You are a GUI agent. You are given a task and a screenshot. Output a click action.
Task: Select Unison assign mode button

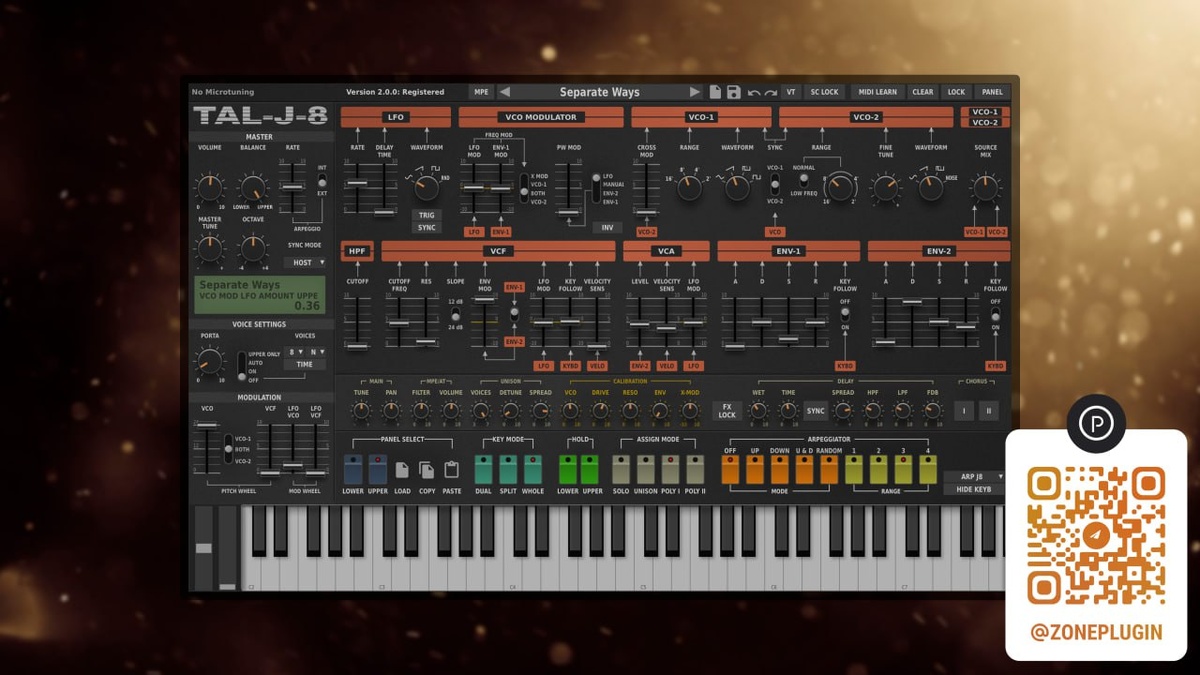pyautogui.click(x=645, y=470)
